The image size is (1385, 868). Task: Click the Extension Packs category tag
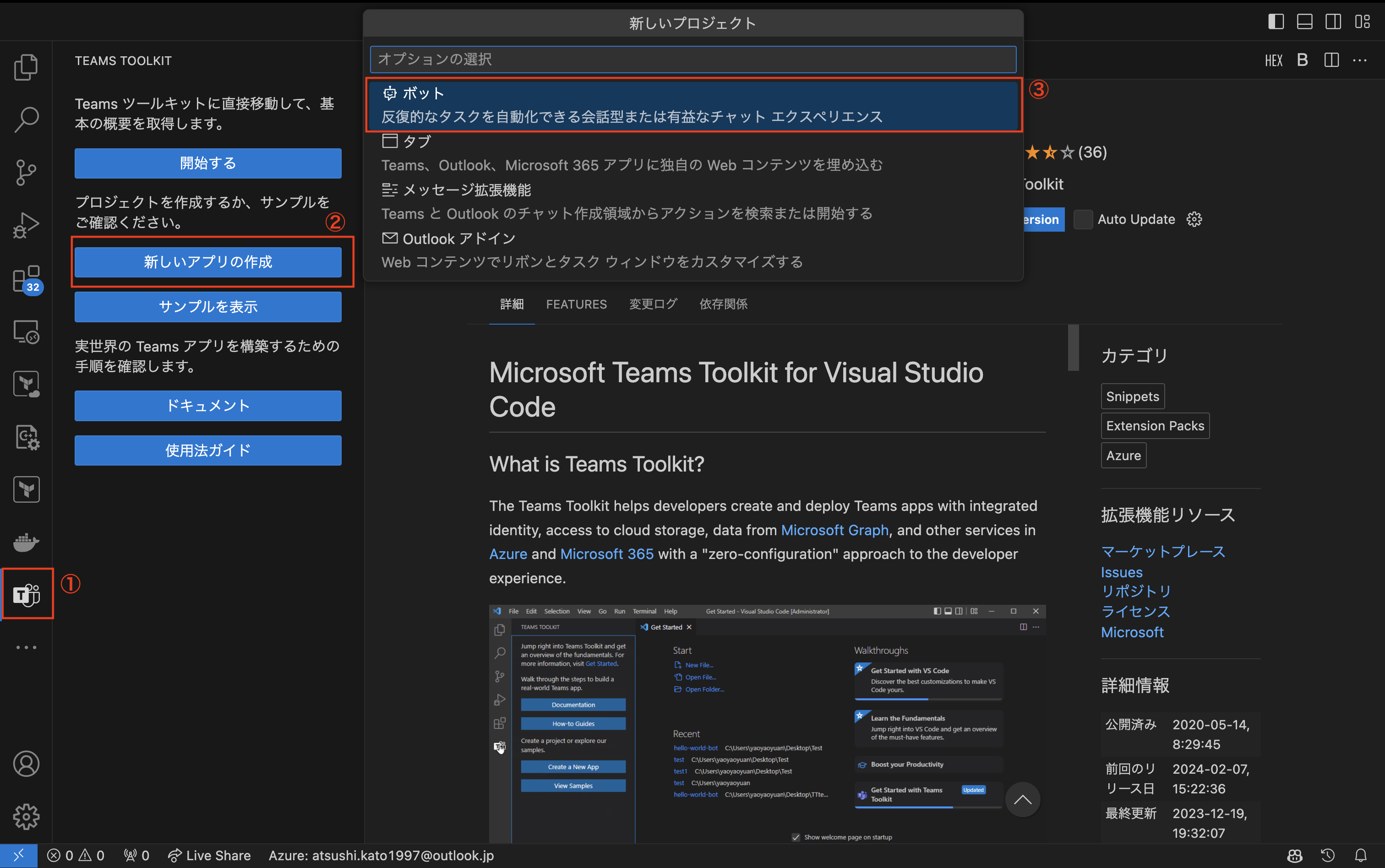(1156, 426)
